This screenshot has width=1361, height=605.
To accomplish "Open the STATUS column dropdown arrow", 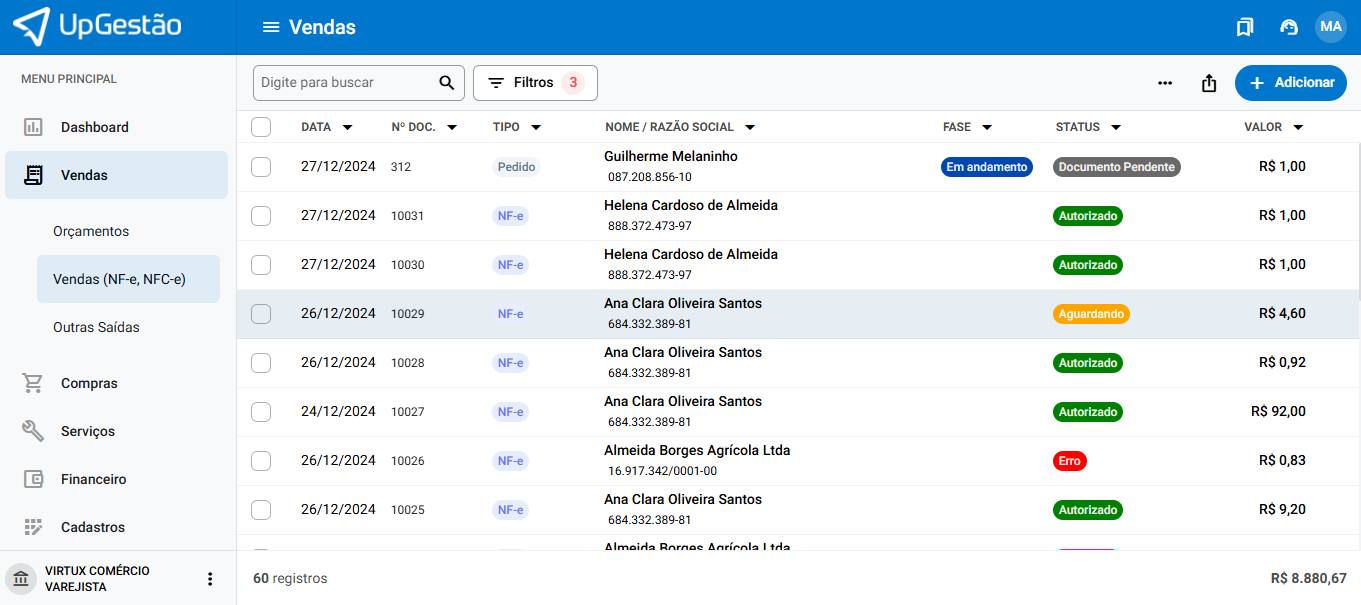I will (1116, 128).
